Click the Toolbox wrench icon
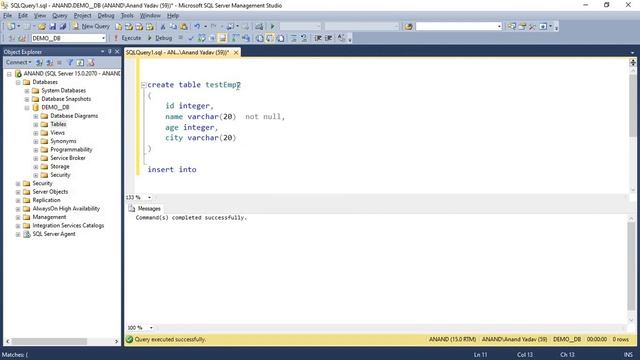This screenshot has width=640, height=360. pos(532,27)
